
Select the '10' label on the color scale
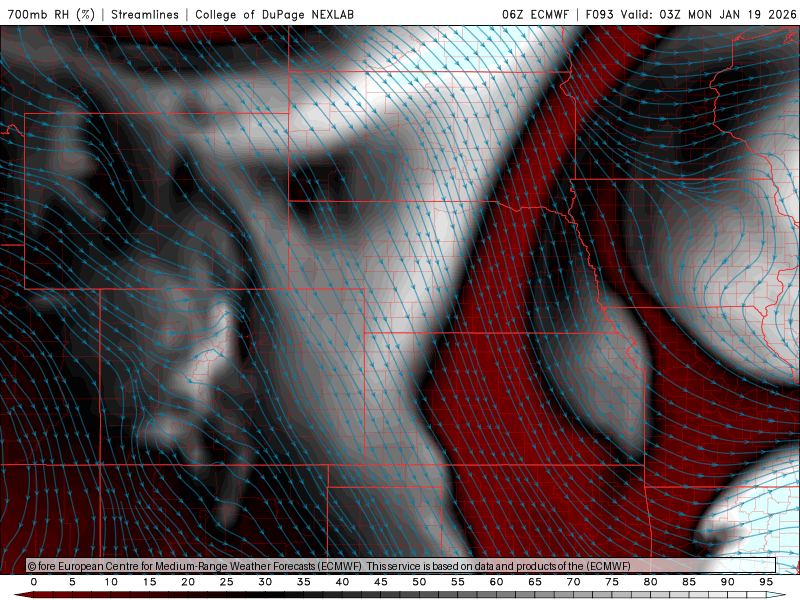111,582
